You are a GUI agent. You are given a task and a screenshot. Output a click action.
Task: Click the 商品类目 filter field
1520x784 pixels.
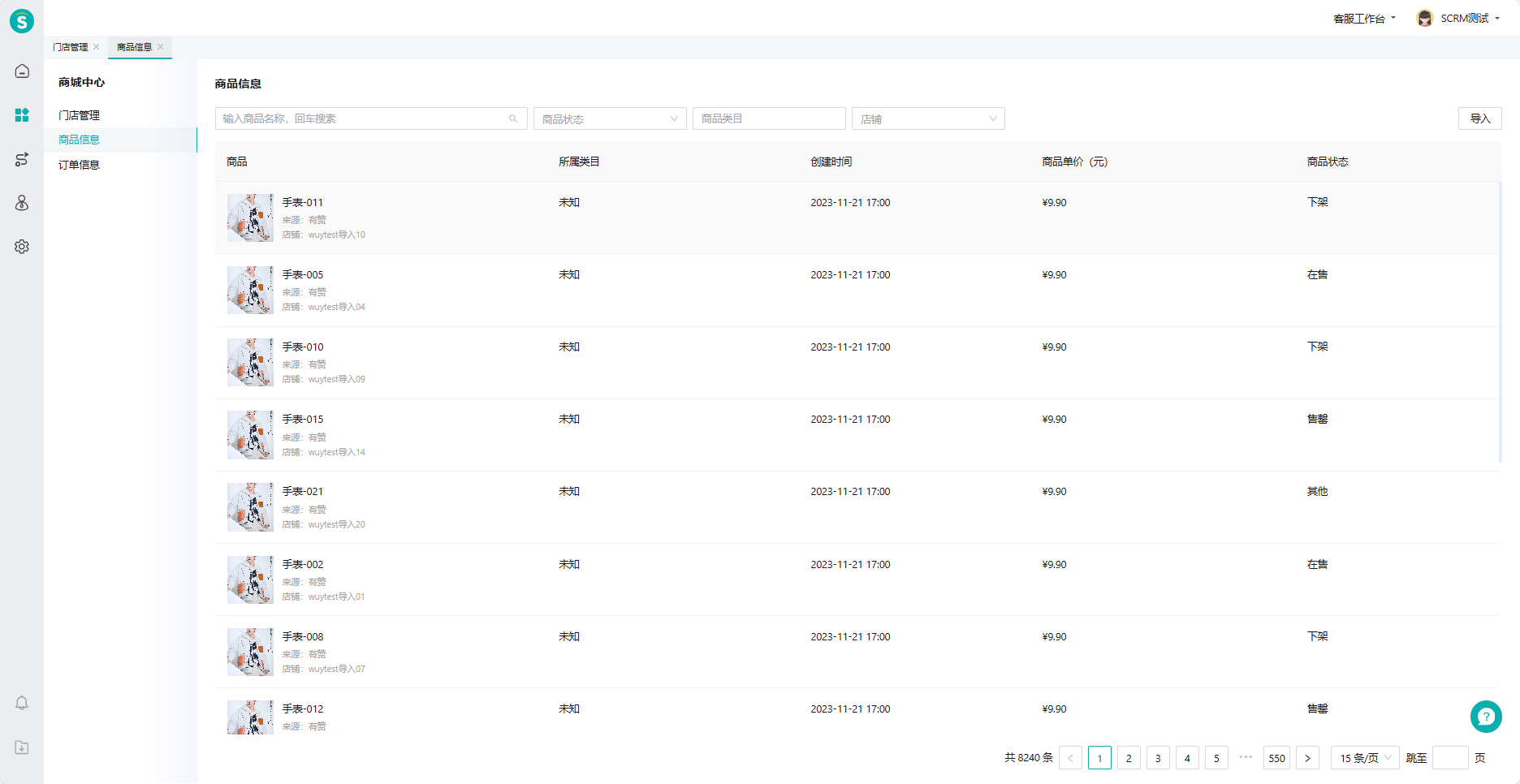click(x=769, y=118)
